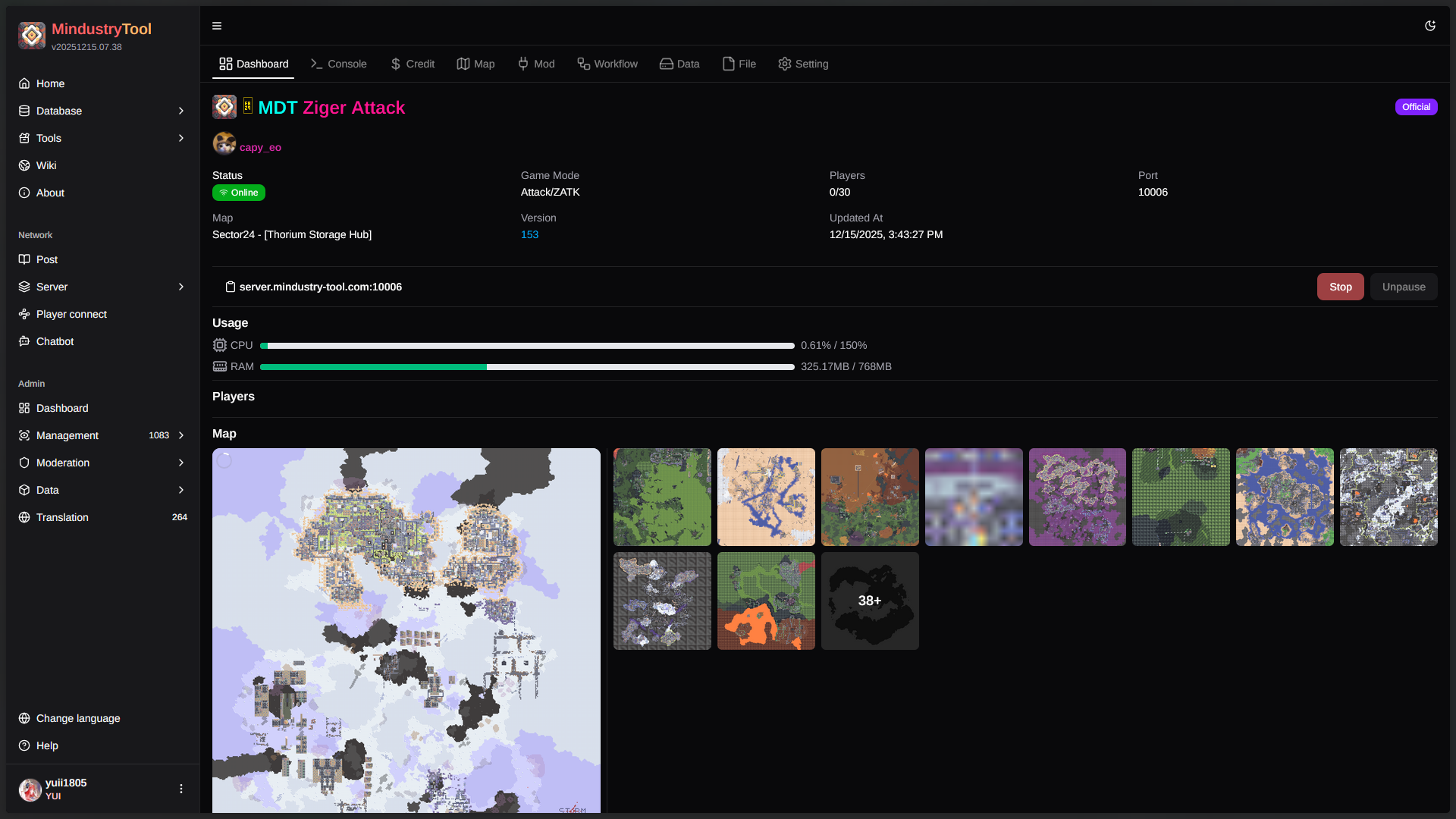Open Player connect from the sidebar
Image resolution: width=1456 pixels, height=819 pixels.
[x=71, y=314]
